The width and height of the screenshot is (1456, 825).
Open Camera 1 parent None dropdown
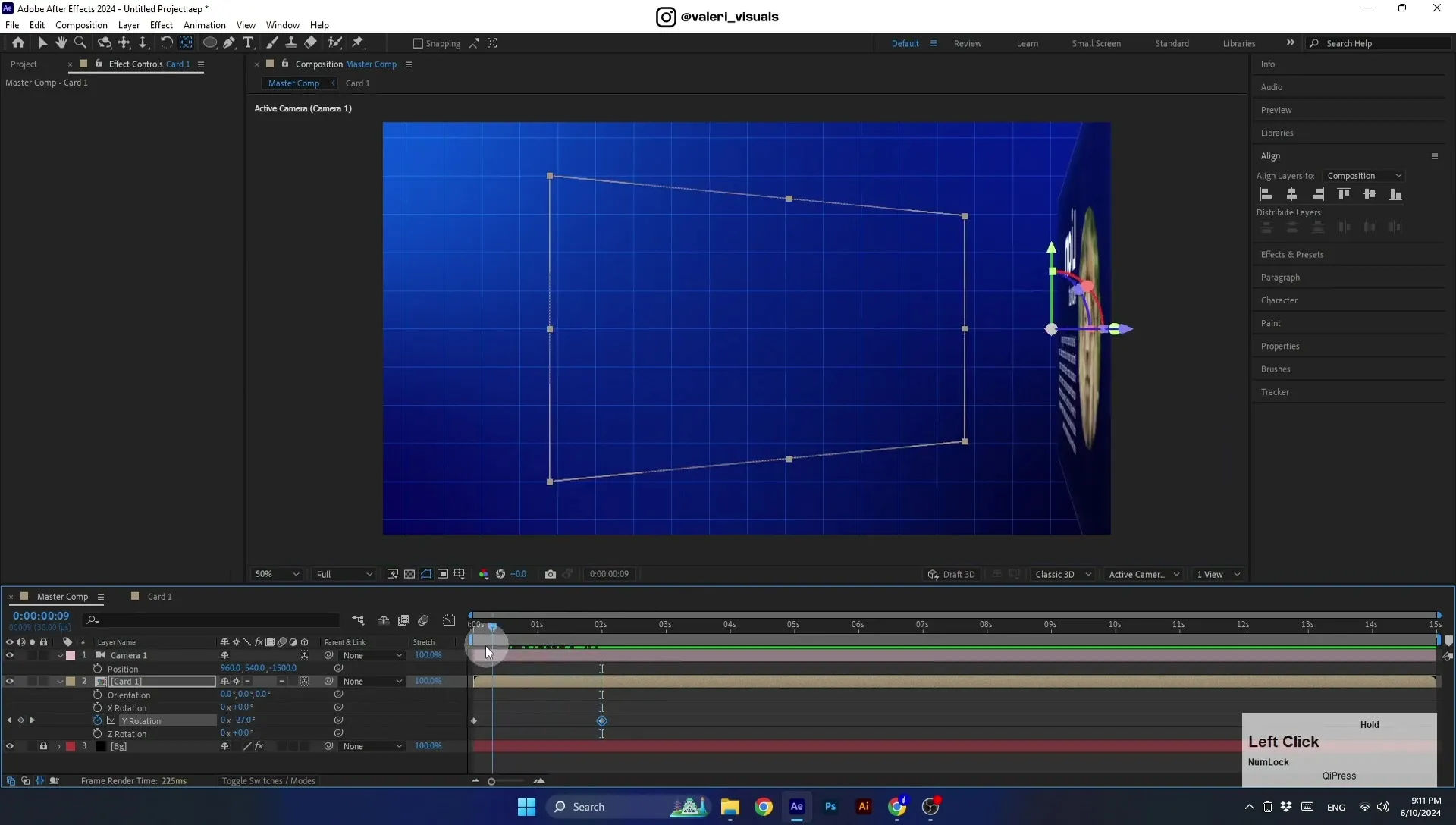click(372, 655)
